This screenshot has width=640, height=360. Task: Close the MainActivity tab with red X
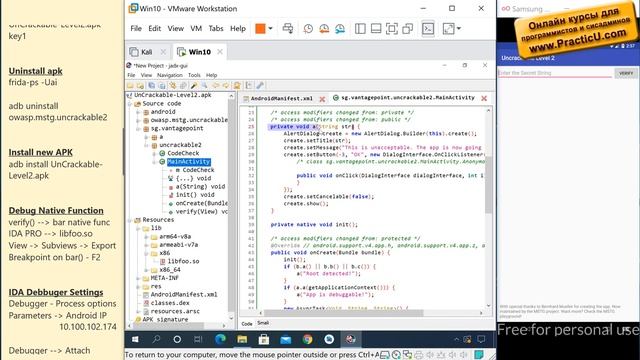[x=484, y=98]
